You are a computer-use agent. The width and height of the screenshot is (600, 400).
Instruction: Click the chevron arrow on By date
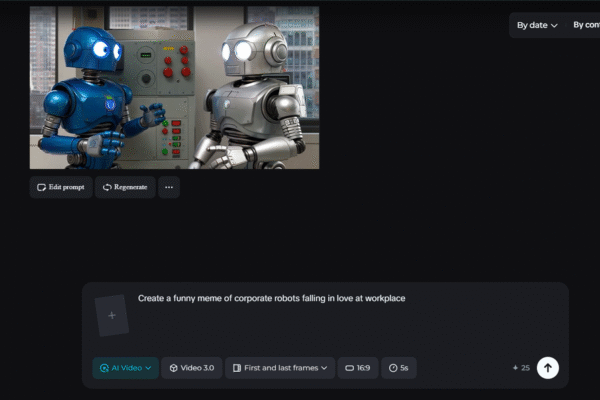tap(554, 26)
